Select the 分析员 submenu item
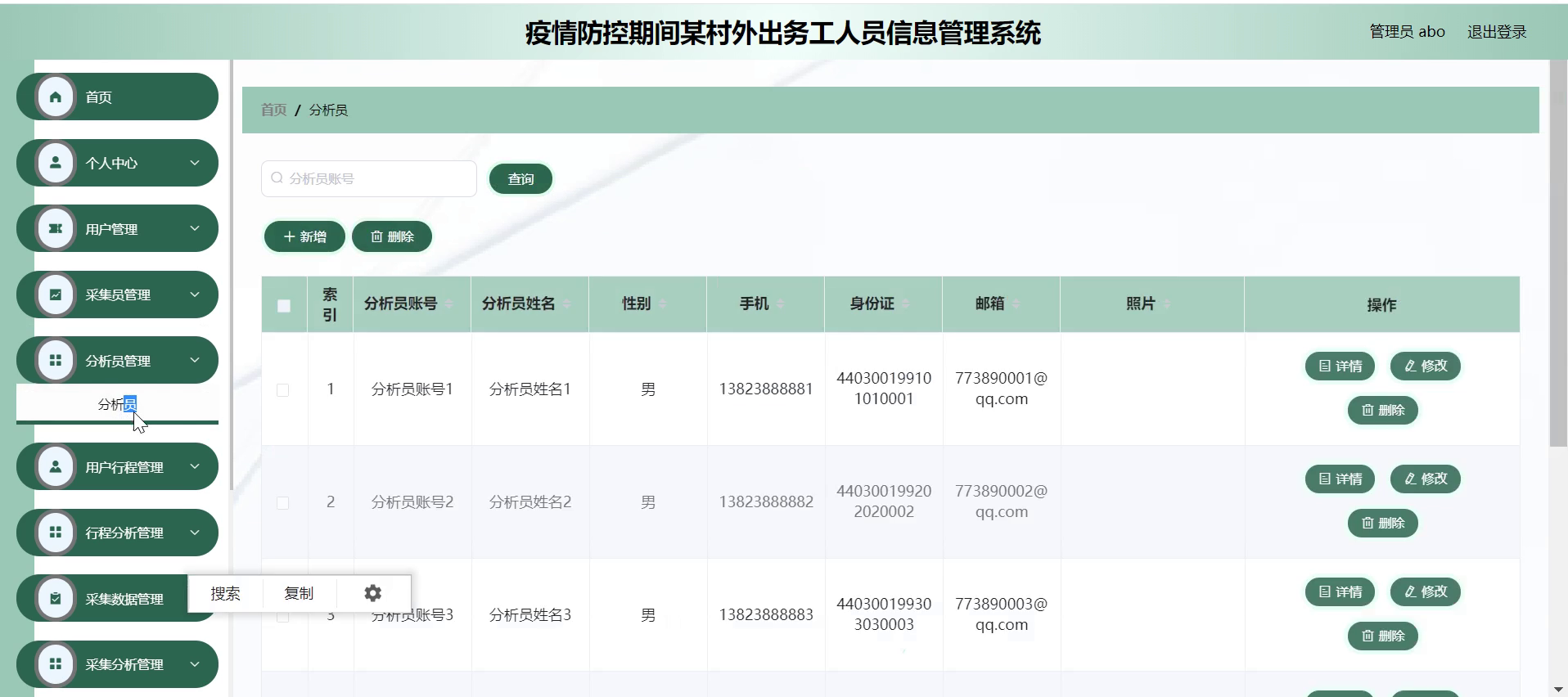The image size is (1568, 697). tap(117, 404)
